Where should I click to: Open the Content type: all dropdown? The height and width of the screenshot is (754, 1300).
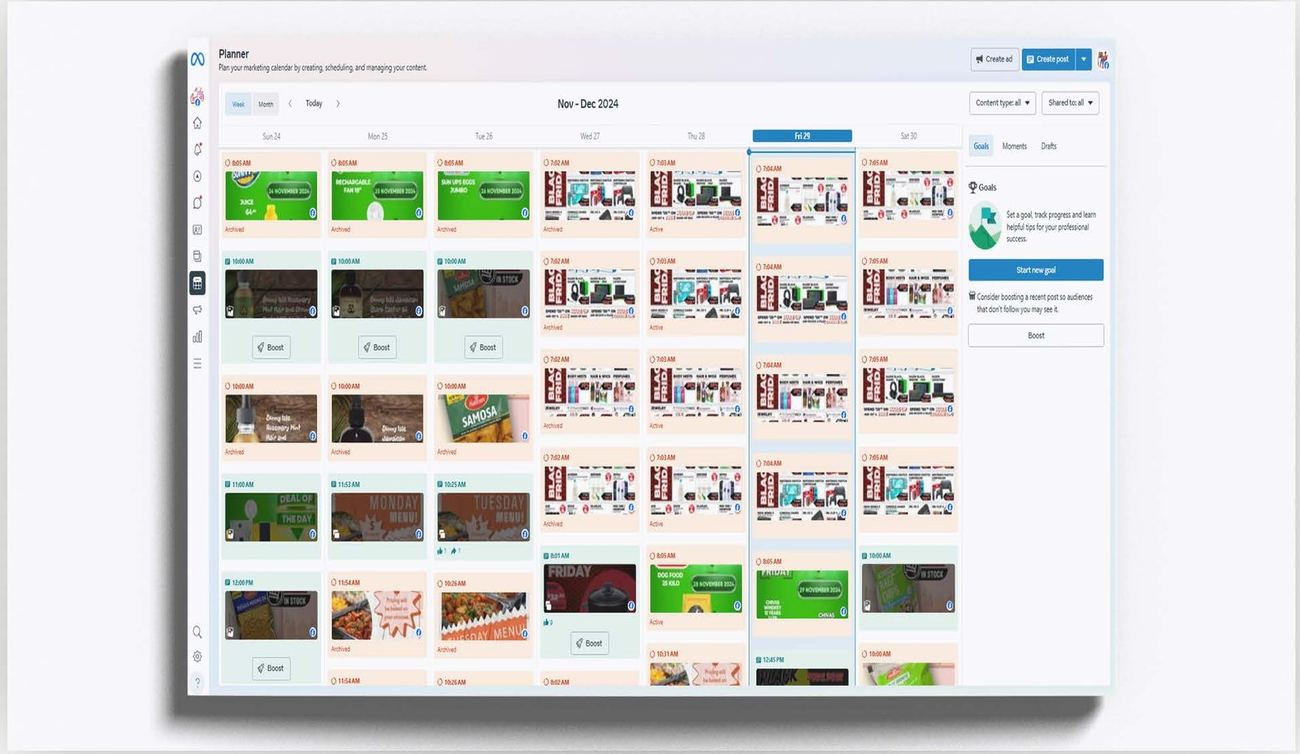(1002, 103)
